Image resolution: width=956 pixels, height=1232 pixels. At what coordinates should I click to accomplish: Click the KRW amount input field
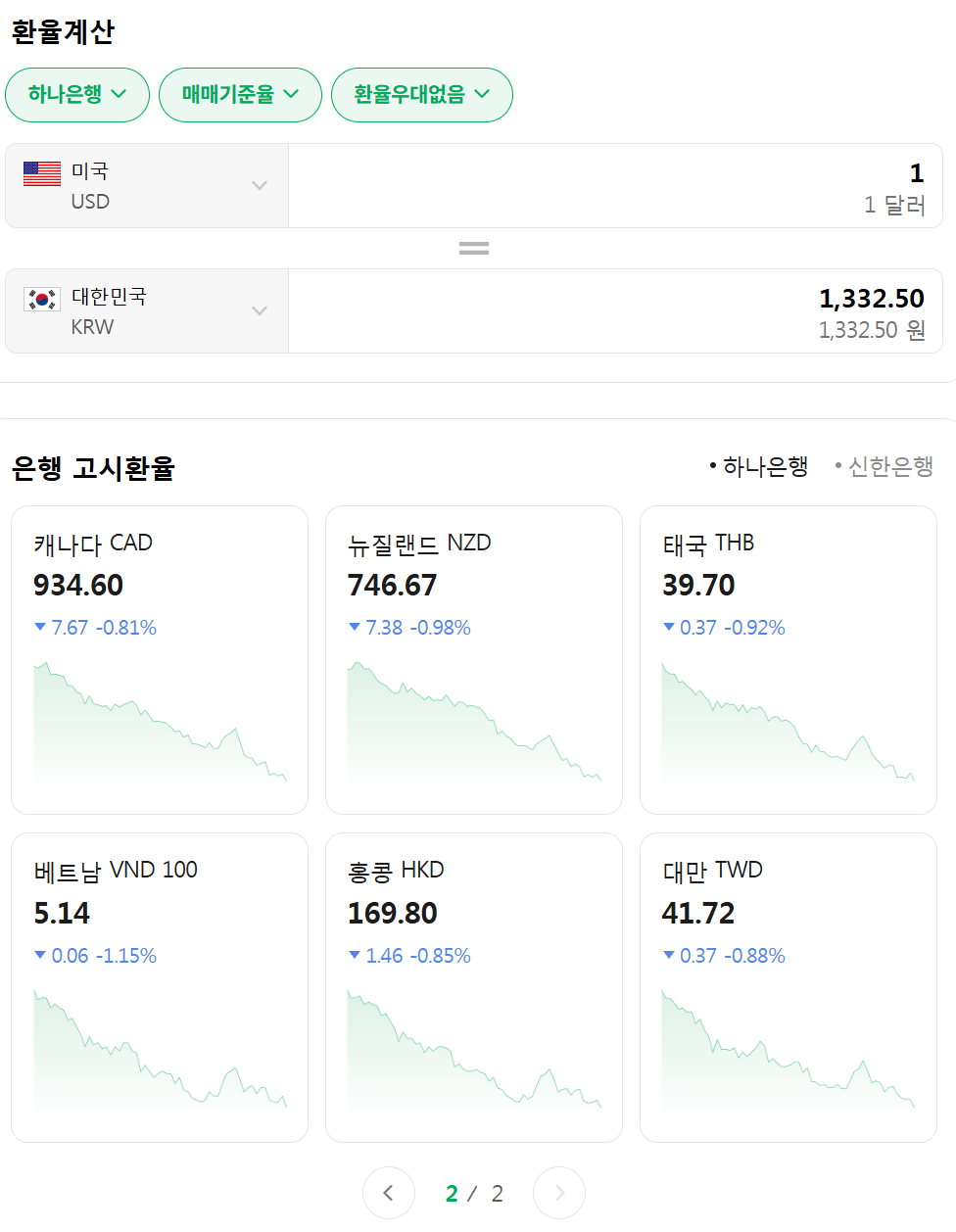pyautogui.click(x=615, y=311)
